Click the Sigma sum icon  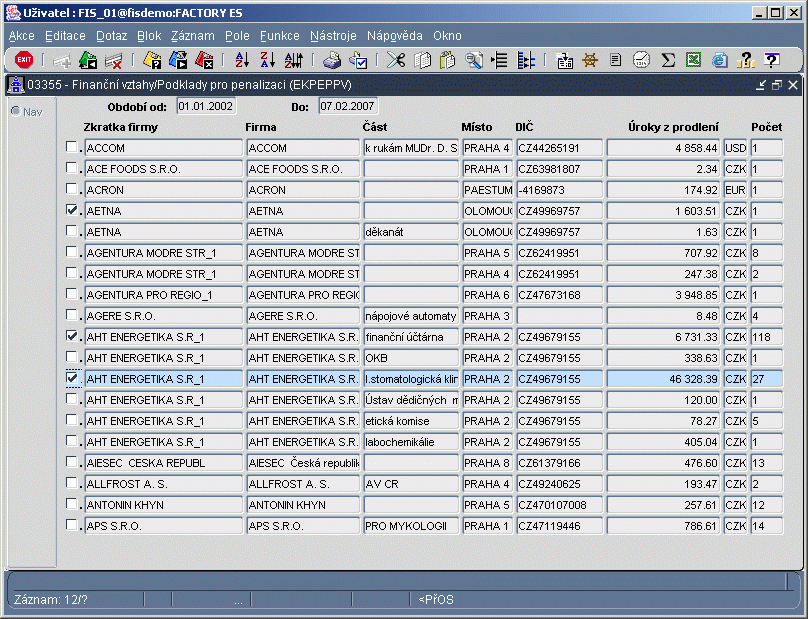click(x=668, y=60)
